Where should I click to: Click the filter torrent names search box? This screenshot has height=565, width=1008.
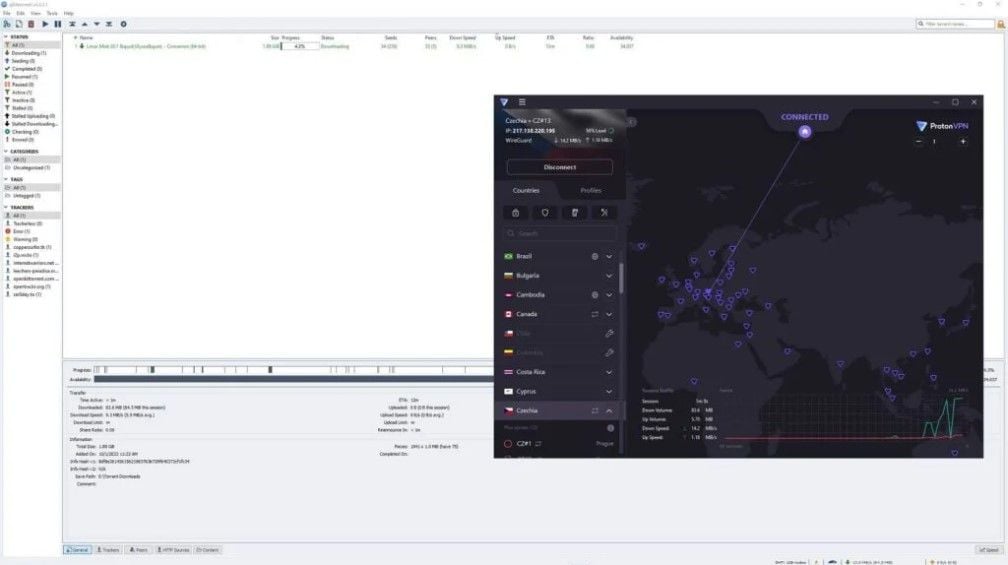(955, 24)
